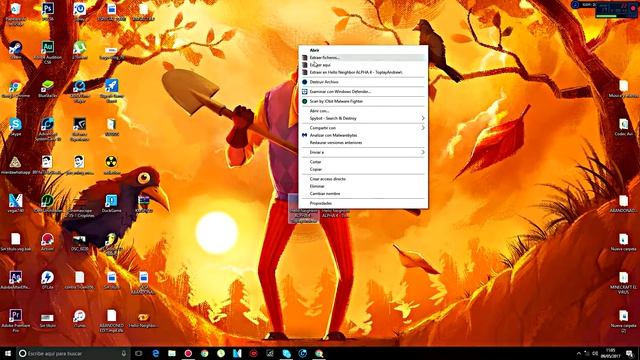This screenshot has height=360, width=640.
Task: Open the Task View taskbar button
Action: pos(139,353)
